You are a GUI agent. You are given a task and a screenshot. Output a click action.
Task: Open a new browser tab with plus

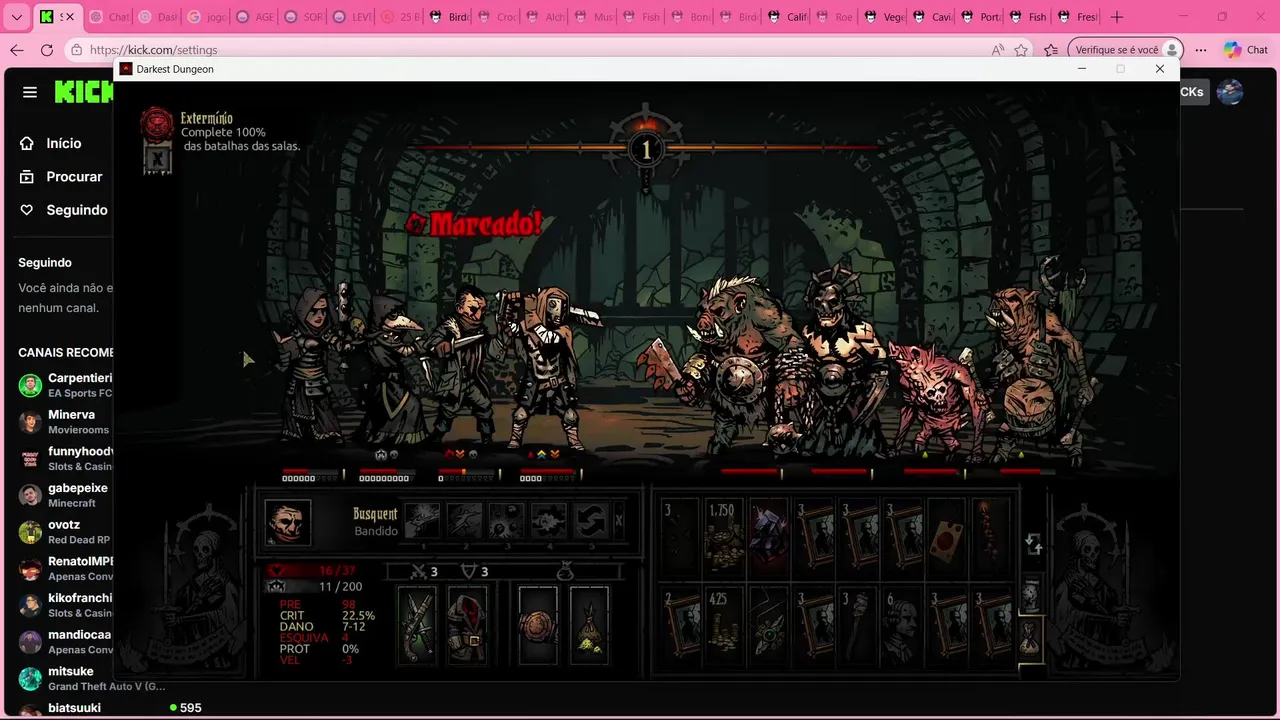(x=1117, y=17)
